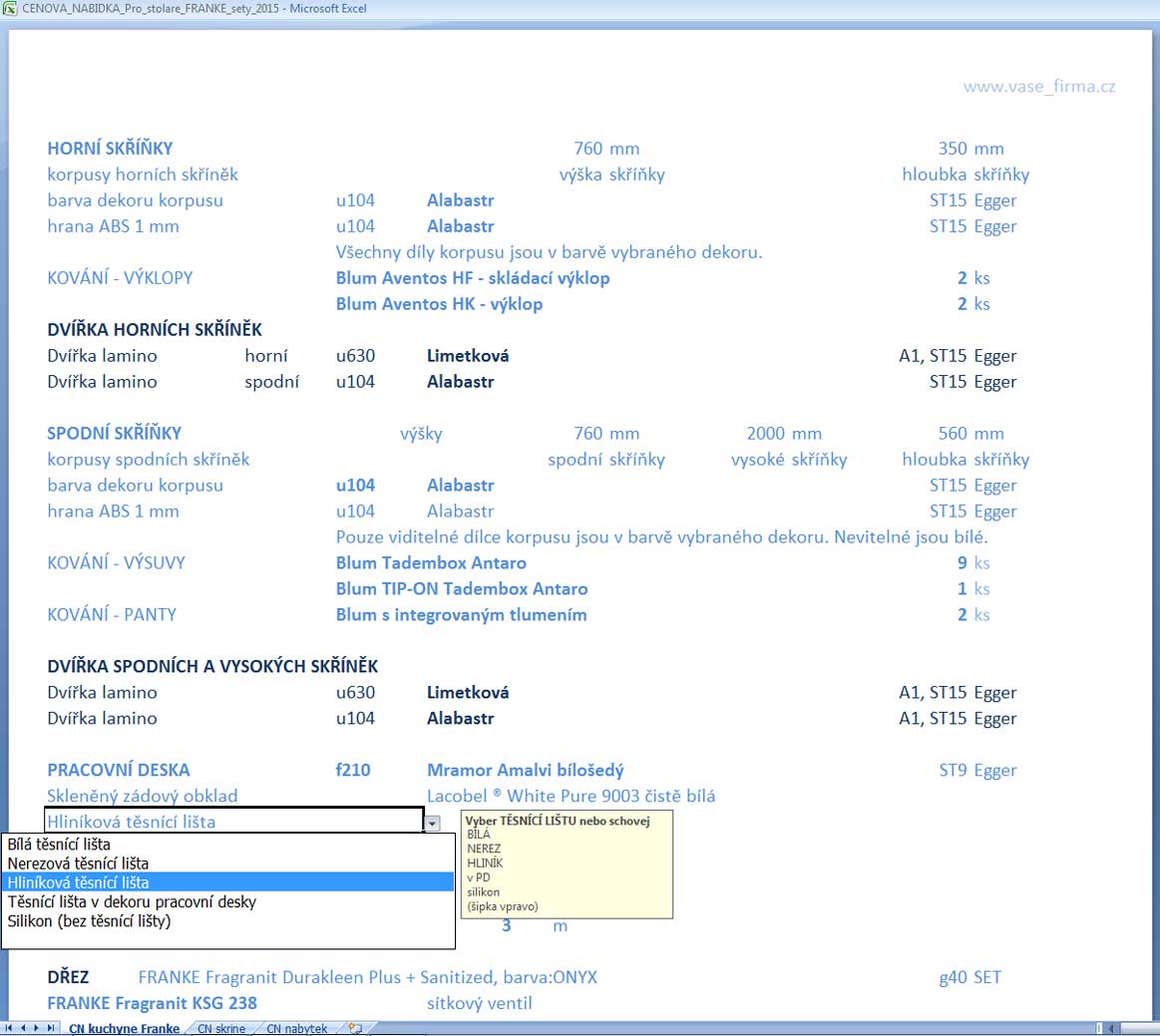
Task: Click the horizontal scrollbar at bottom right
Action: click(1132, 1028)
